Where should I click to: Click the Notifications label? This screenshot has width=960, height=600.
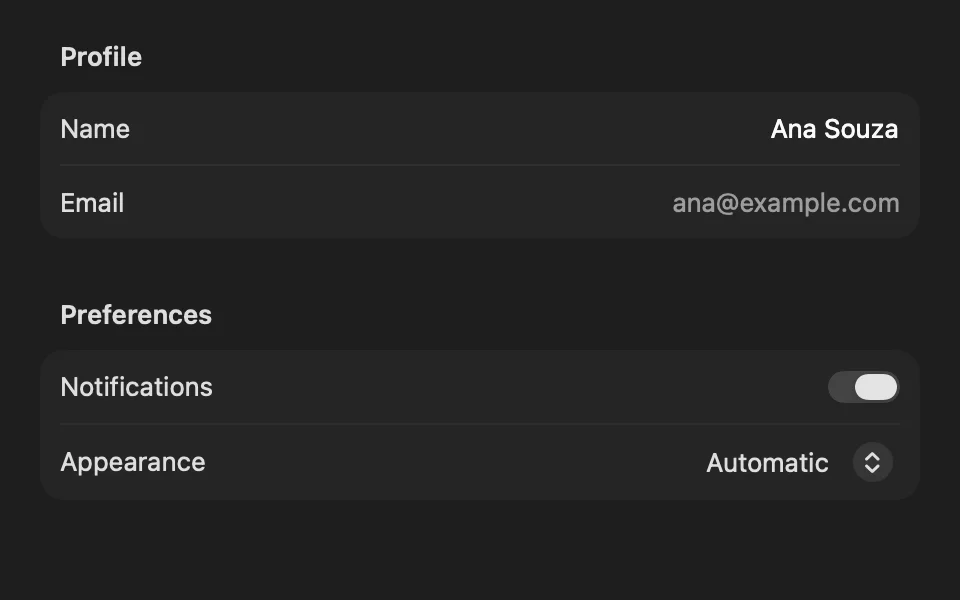(x=137, y=387)
